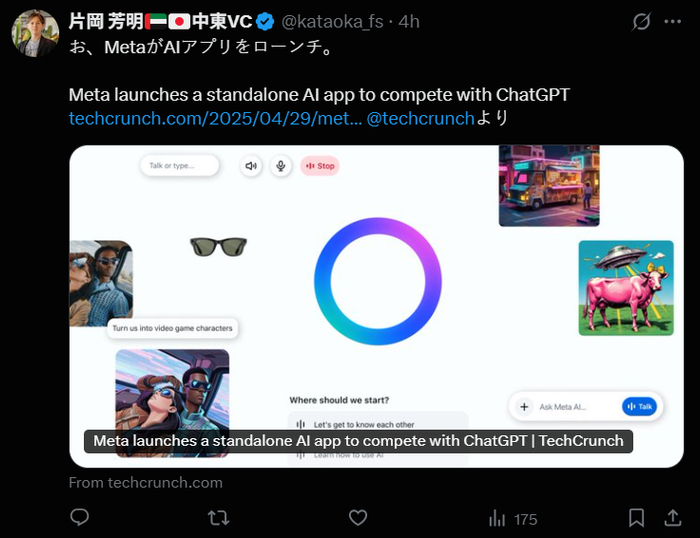Open the author's profile avatar

[x=35, y=33]
